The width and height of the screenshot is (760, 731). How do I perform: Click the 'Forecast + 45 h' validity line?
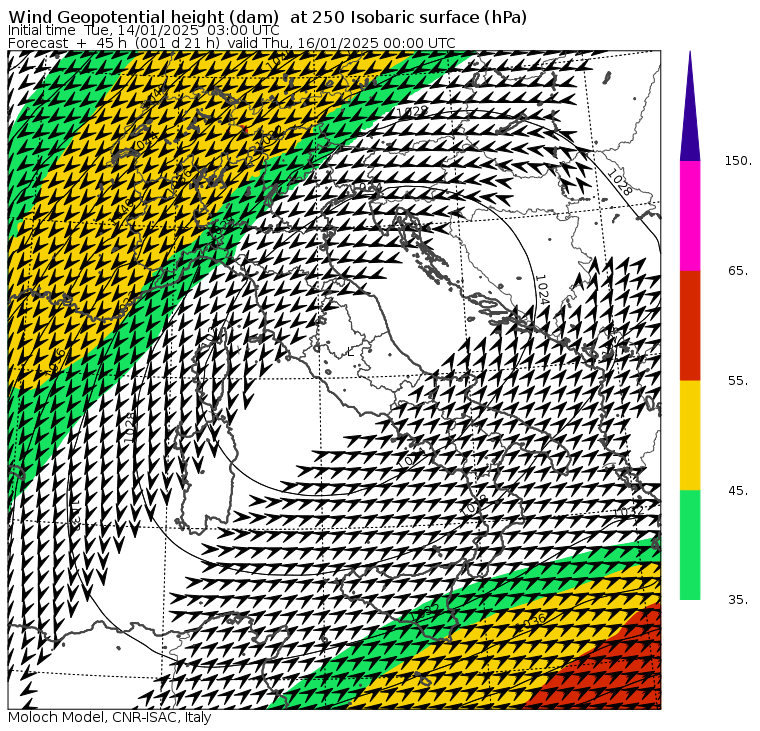(232, 43)
